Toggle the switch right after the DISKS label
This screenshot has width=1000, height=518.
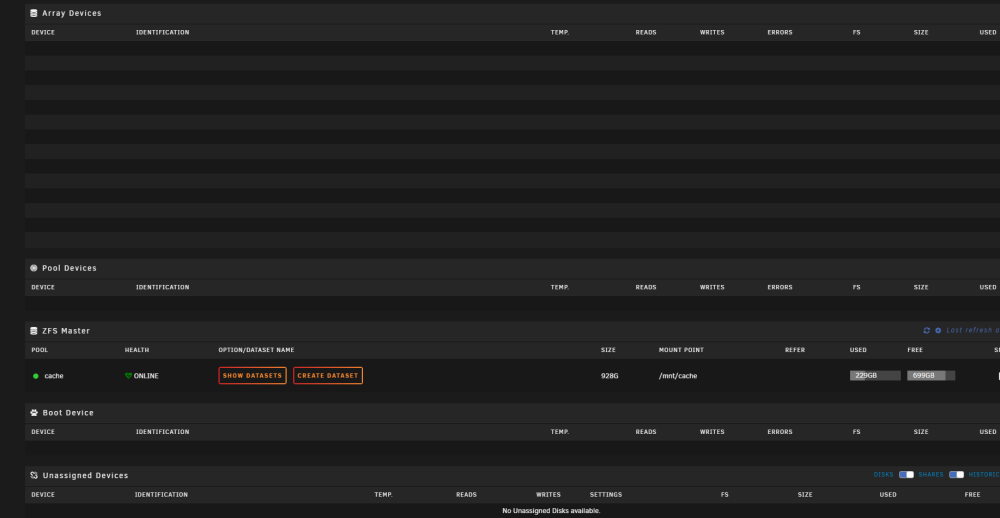tap(906, 475)
